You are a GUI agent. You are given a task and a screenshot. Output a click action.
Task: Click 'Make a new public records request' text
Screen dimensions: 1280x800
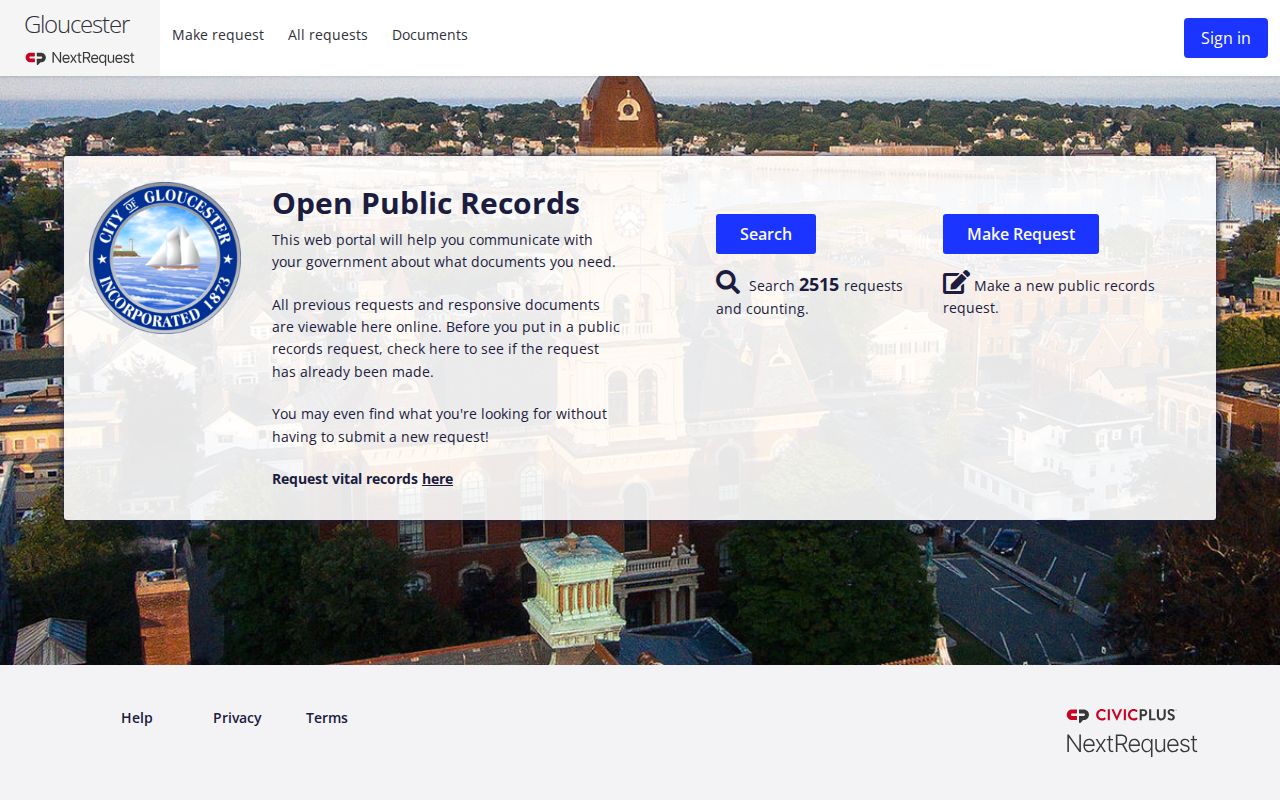(x=1049, y=296)
